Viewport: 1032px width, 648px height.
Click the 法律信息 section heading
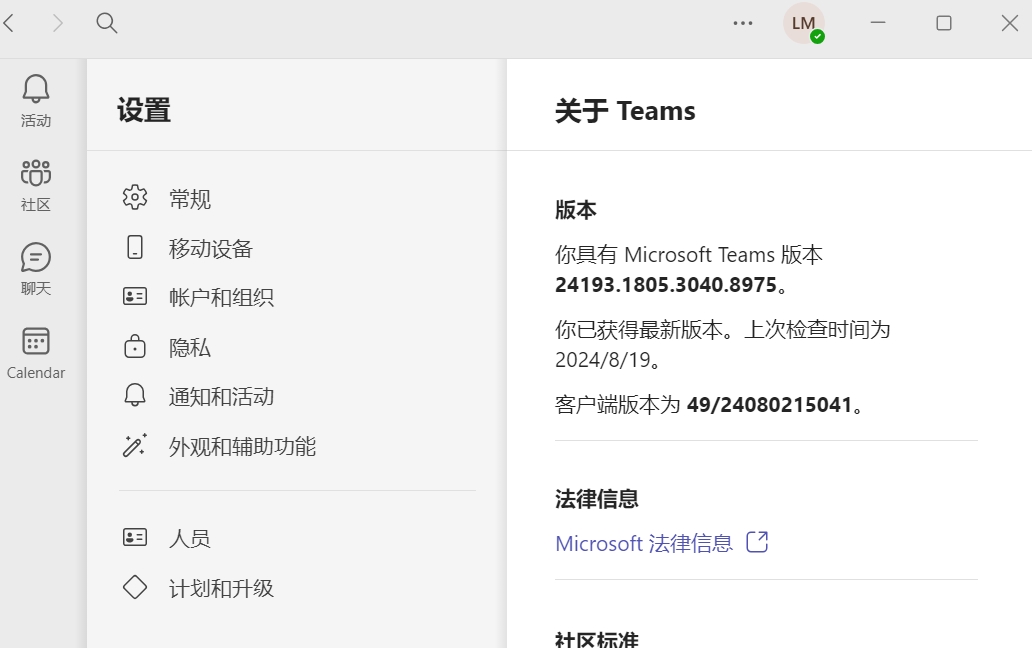(597, 499)
